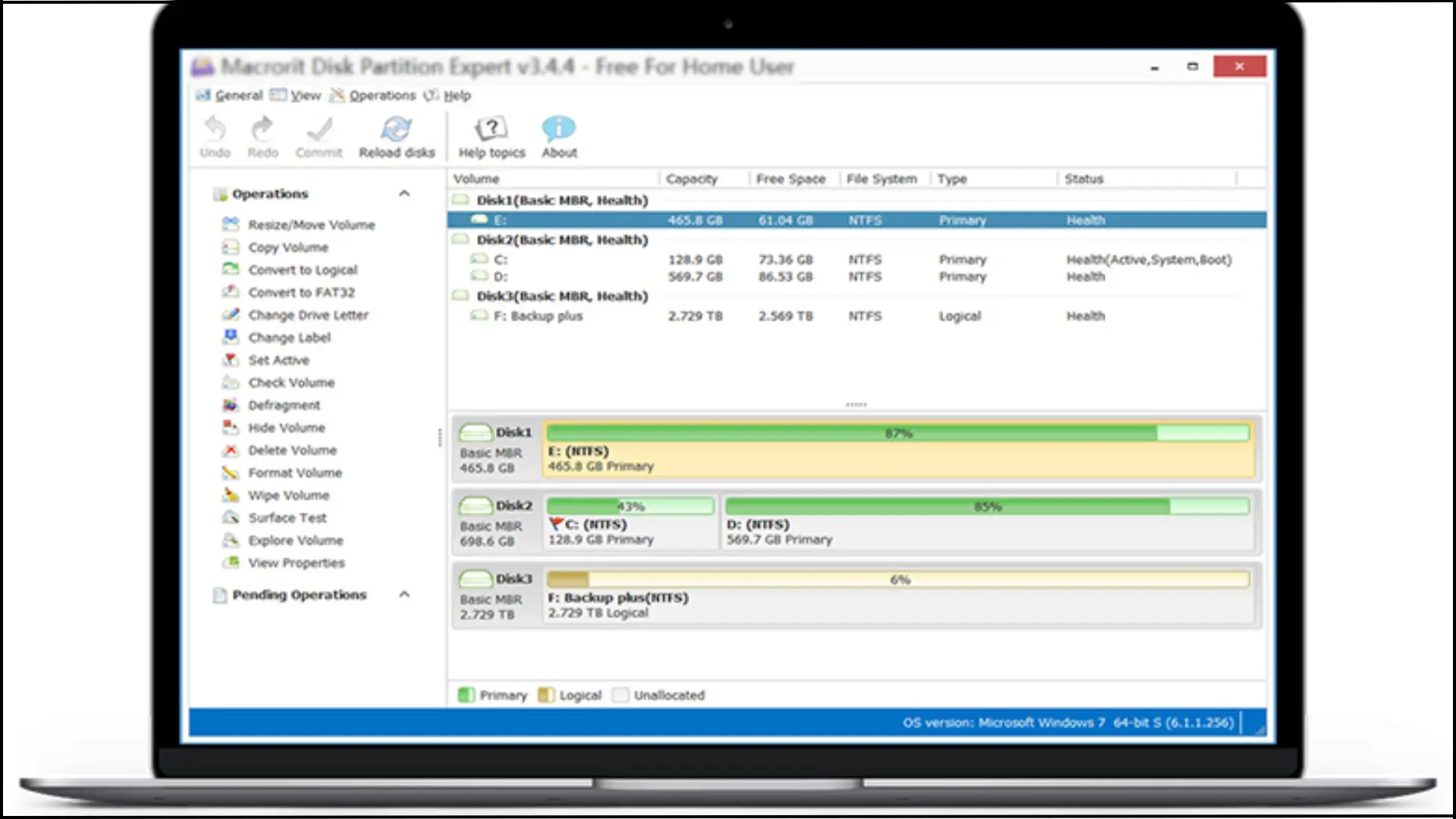Select the C: volume row
Screen dimensions: 1456x819
856,259
